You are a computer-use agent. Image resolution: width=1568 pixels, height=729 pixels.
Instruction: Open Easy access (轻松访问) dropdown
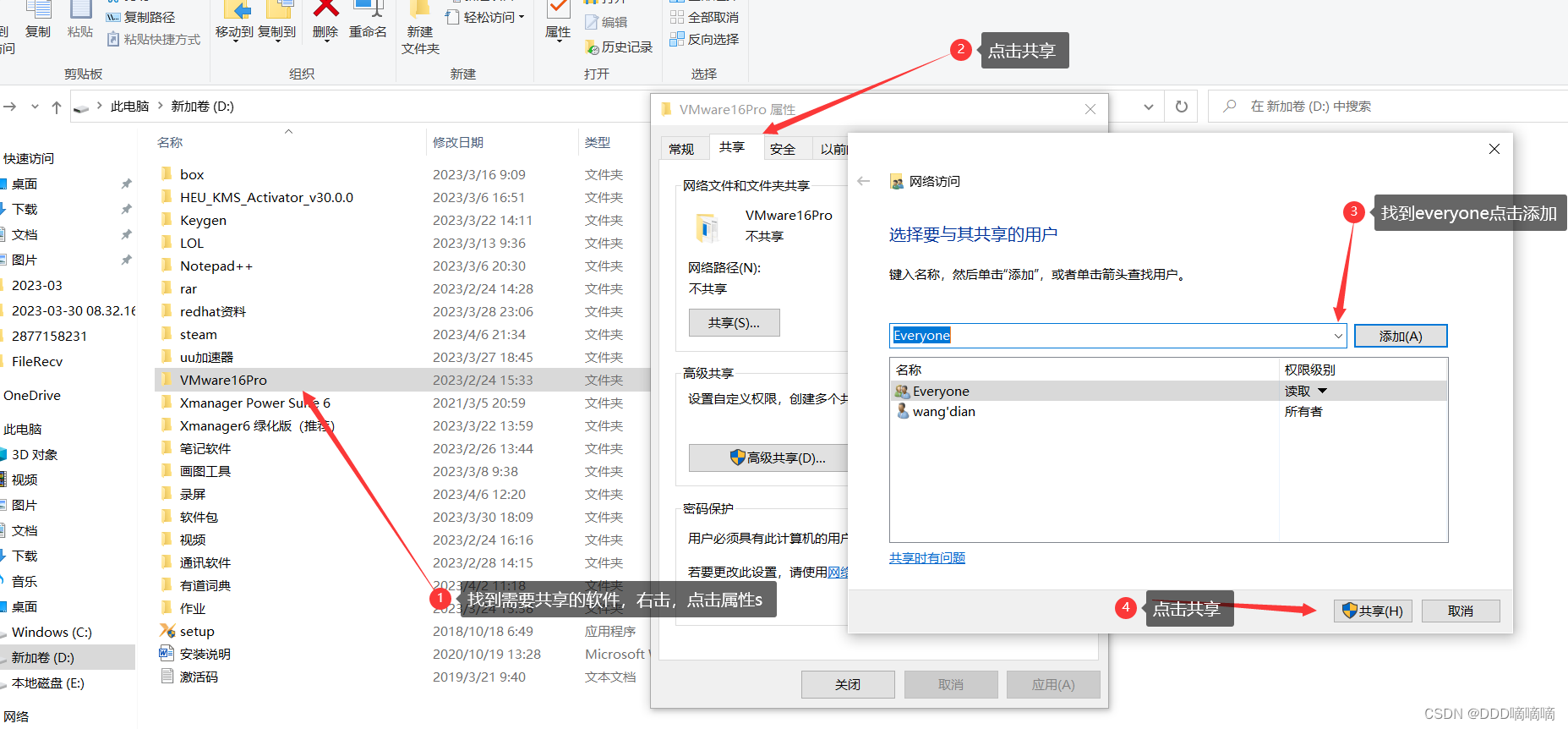(x=485, y=17)
